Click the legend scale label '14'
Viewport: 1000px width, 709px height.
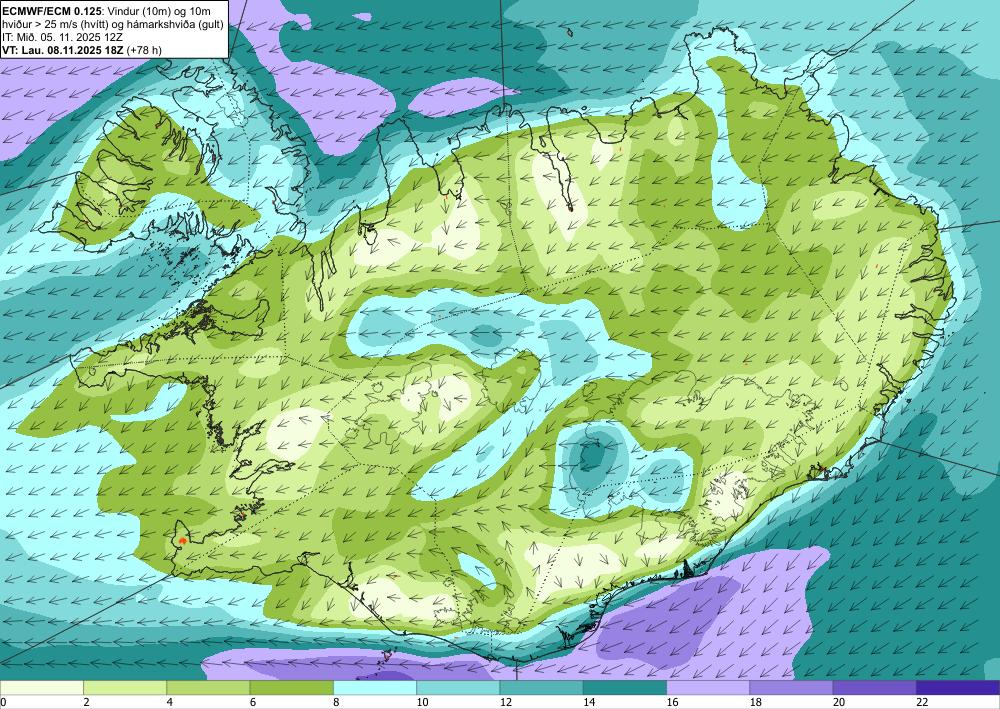click(x=589, y=702)
